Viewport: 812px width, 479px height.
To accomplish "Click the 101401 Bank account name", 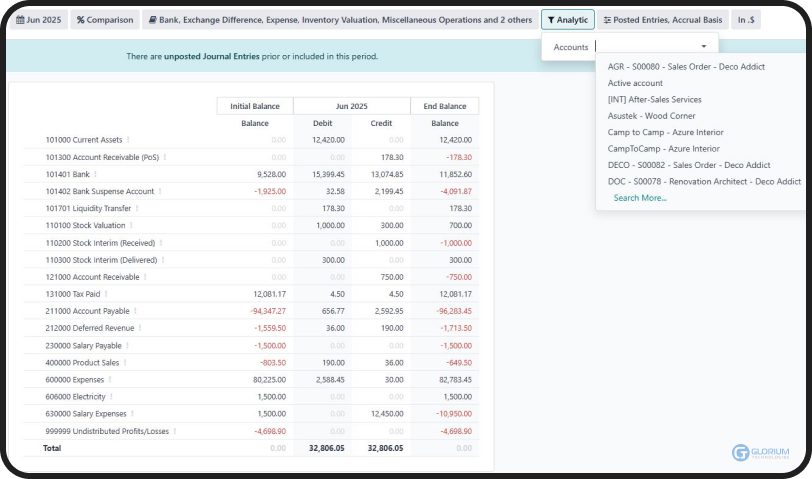I will pos(67,175).
